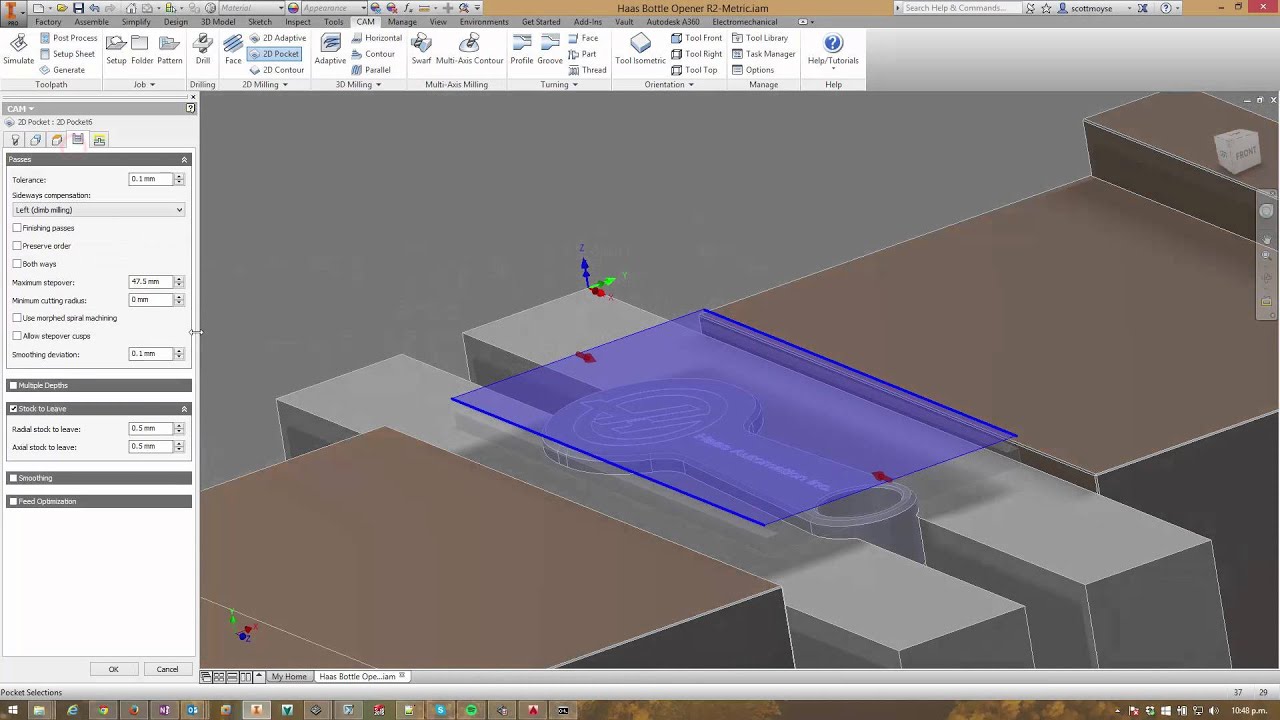Set the Tool Isometric orientation
Image resolution: width=1280 pixels, height=720 pixels.
click(x=640, y=49)
